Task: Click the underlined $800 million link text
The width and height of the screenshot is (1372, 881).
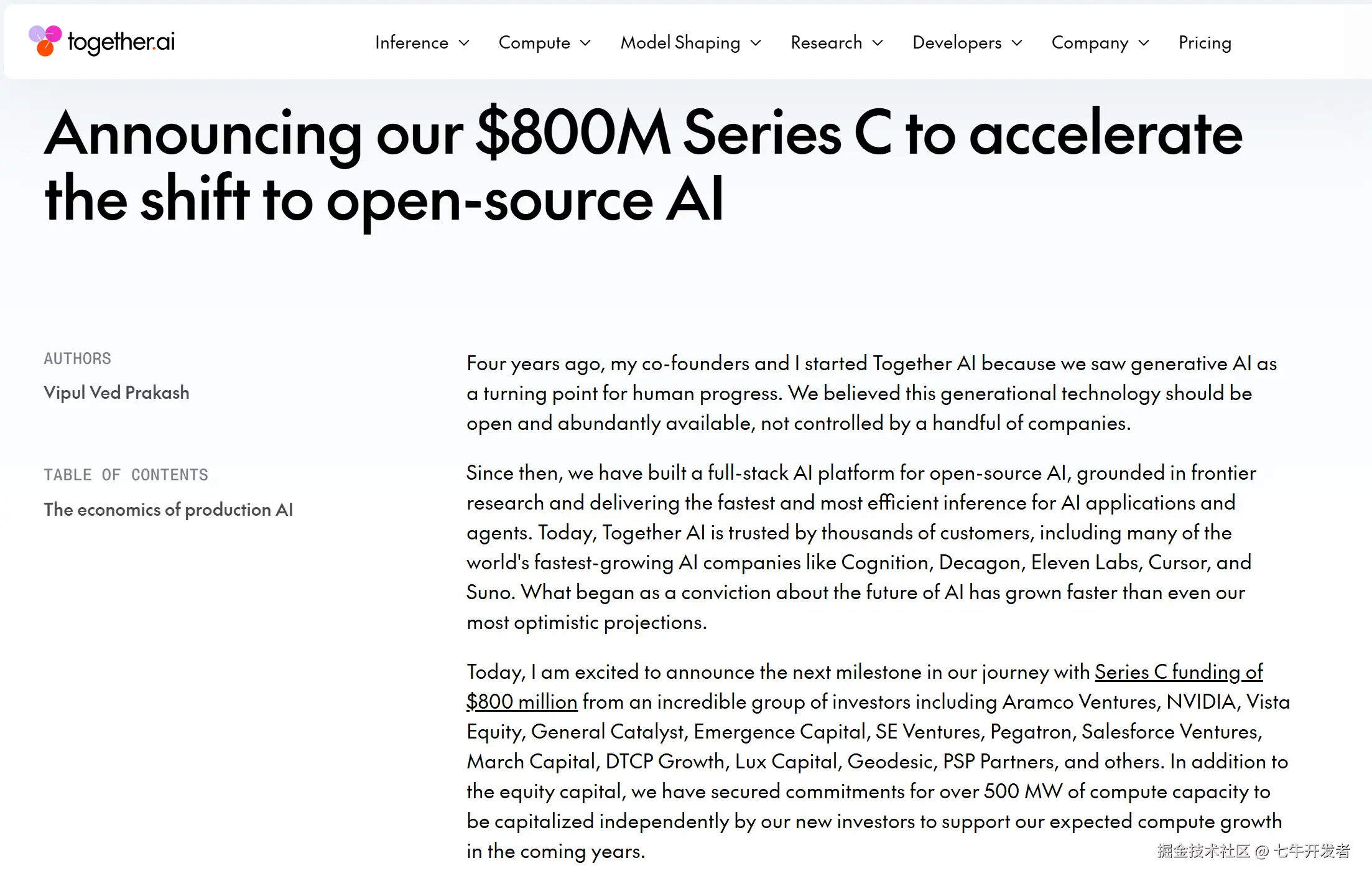Action: pyautogui.click(x=522, y=702)
